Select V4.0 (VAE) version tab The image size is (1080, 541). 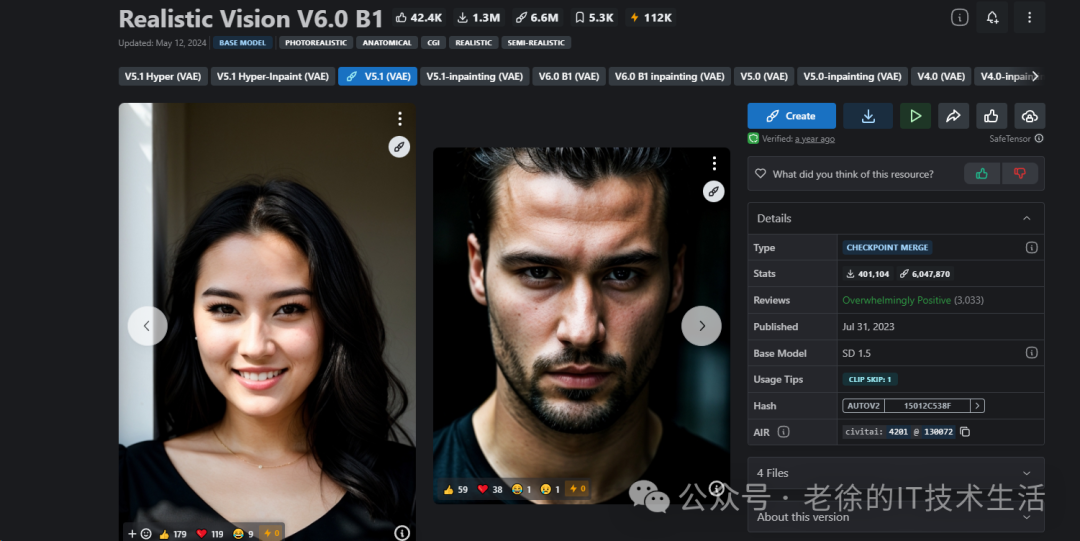point(941,76)
